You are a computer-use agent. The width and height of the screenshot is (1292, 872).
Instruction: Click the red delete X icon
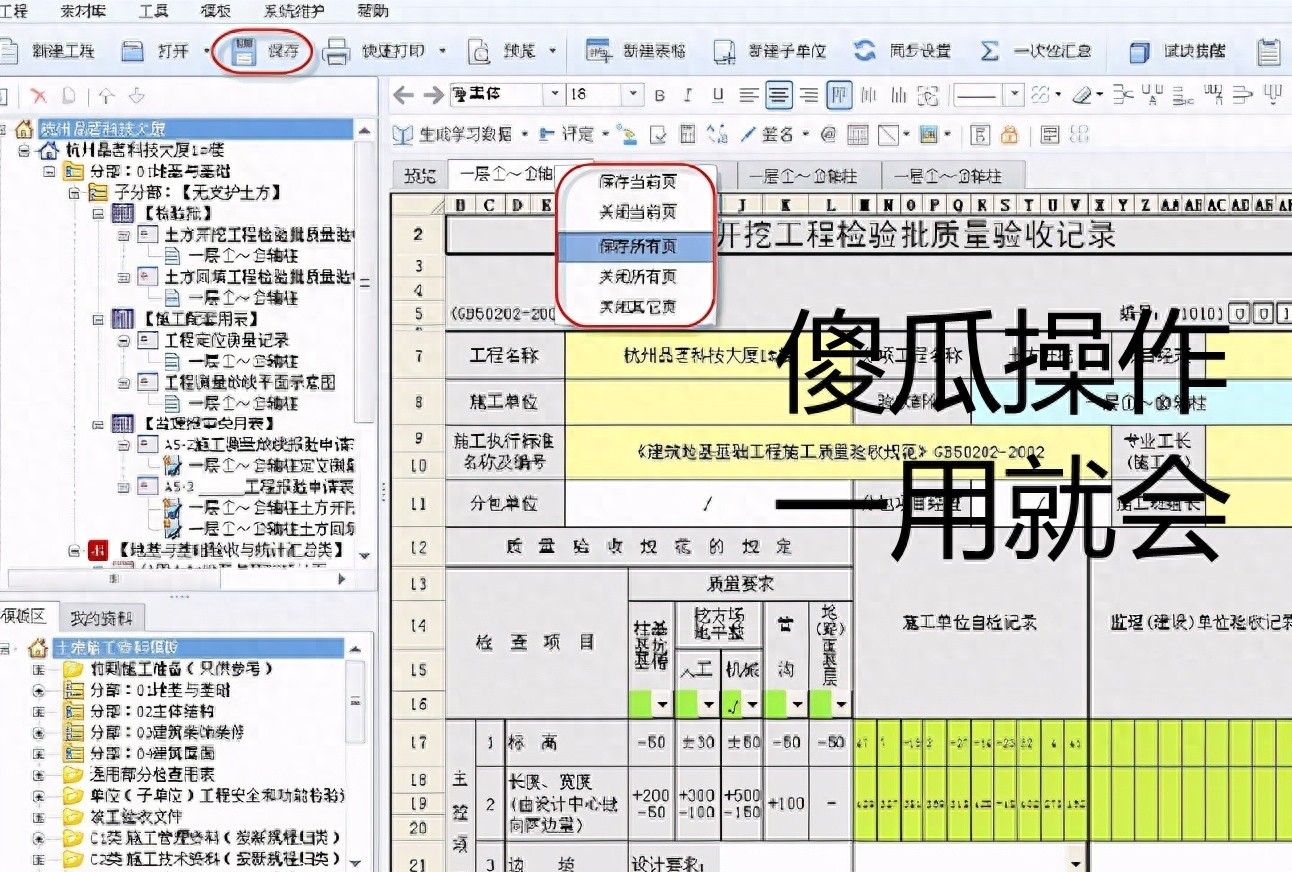tap(39, 96)
